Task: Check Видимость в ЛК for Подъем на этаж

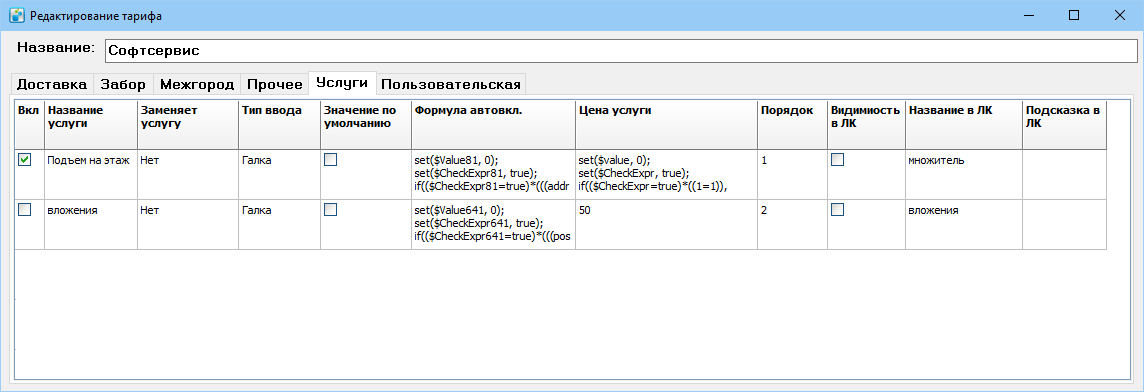Action: [838, 160]
